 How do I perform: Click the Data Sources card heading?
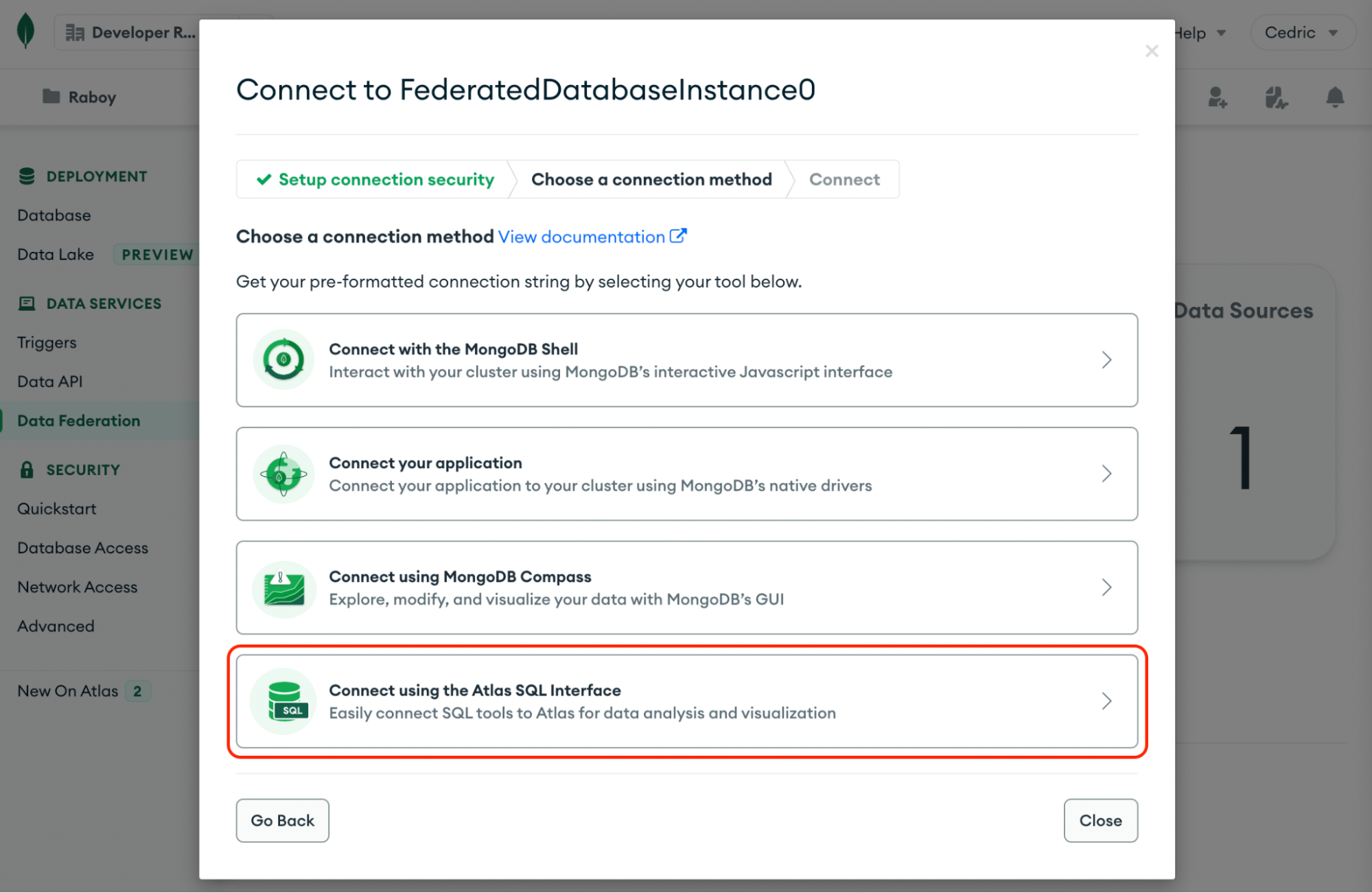pos(1243,310)
